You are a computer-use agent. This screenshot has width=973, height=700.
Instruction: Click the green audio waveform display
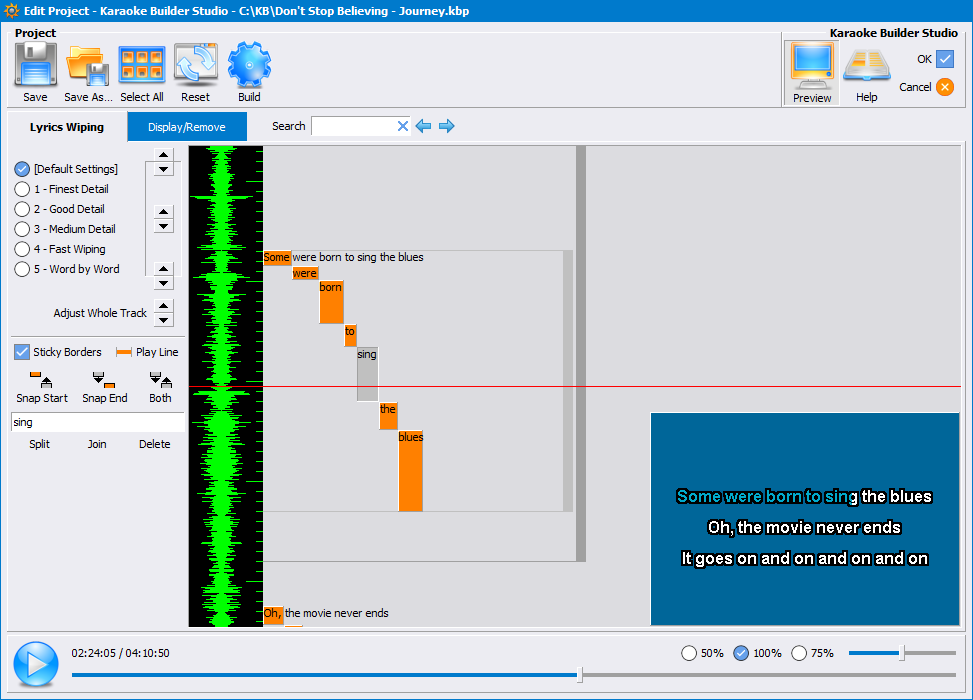click(x=226, y=386)
